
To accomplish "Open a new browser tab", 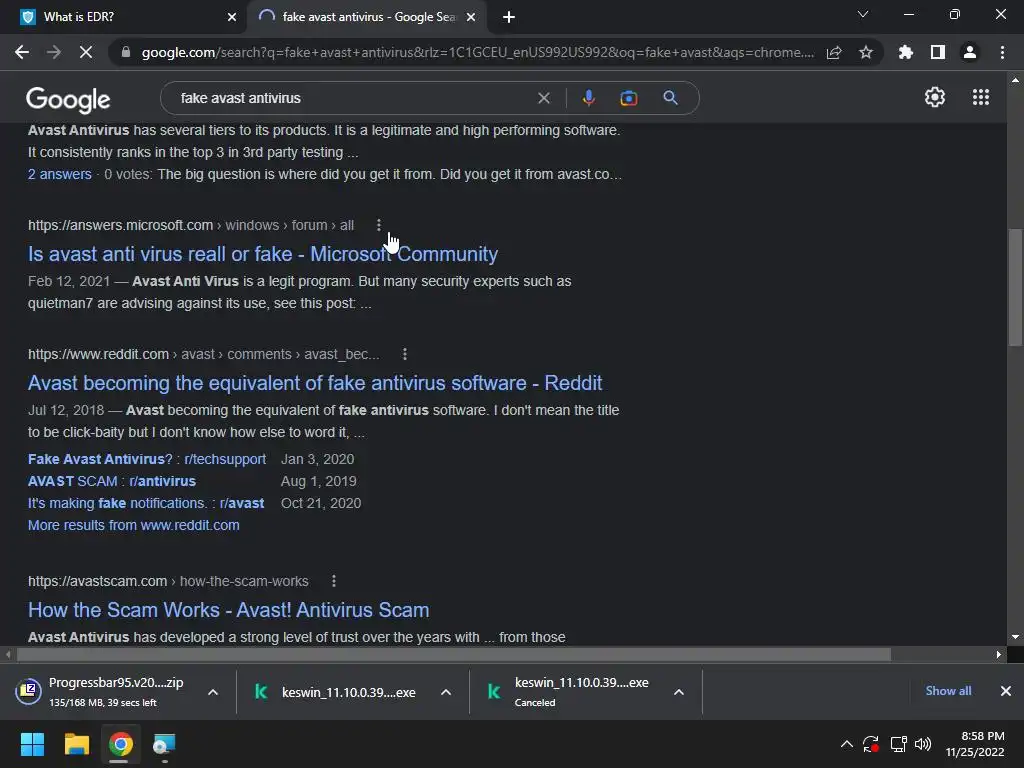I will (x=509, y=17).
